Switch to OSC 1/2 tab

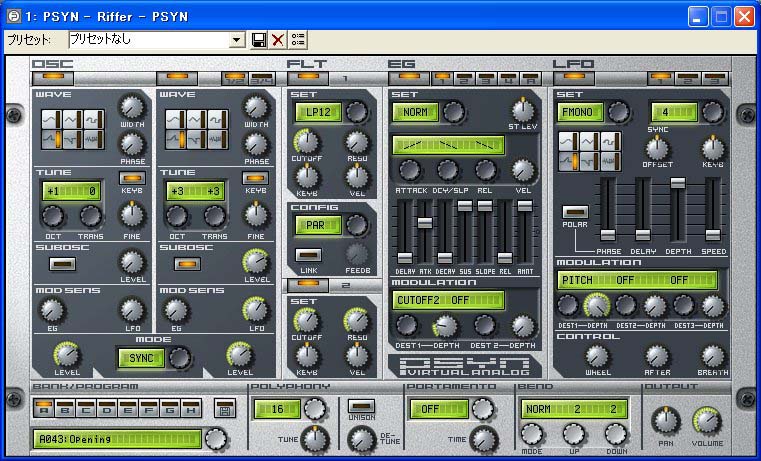coord(235,78)
